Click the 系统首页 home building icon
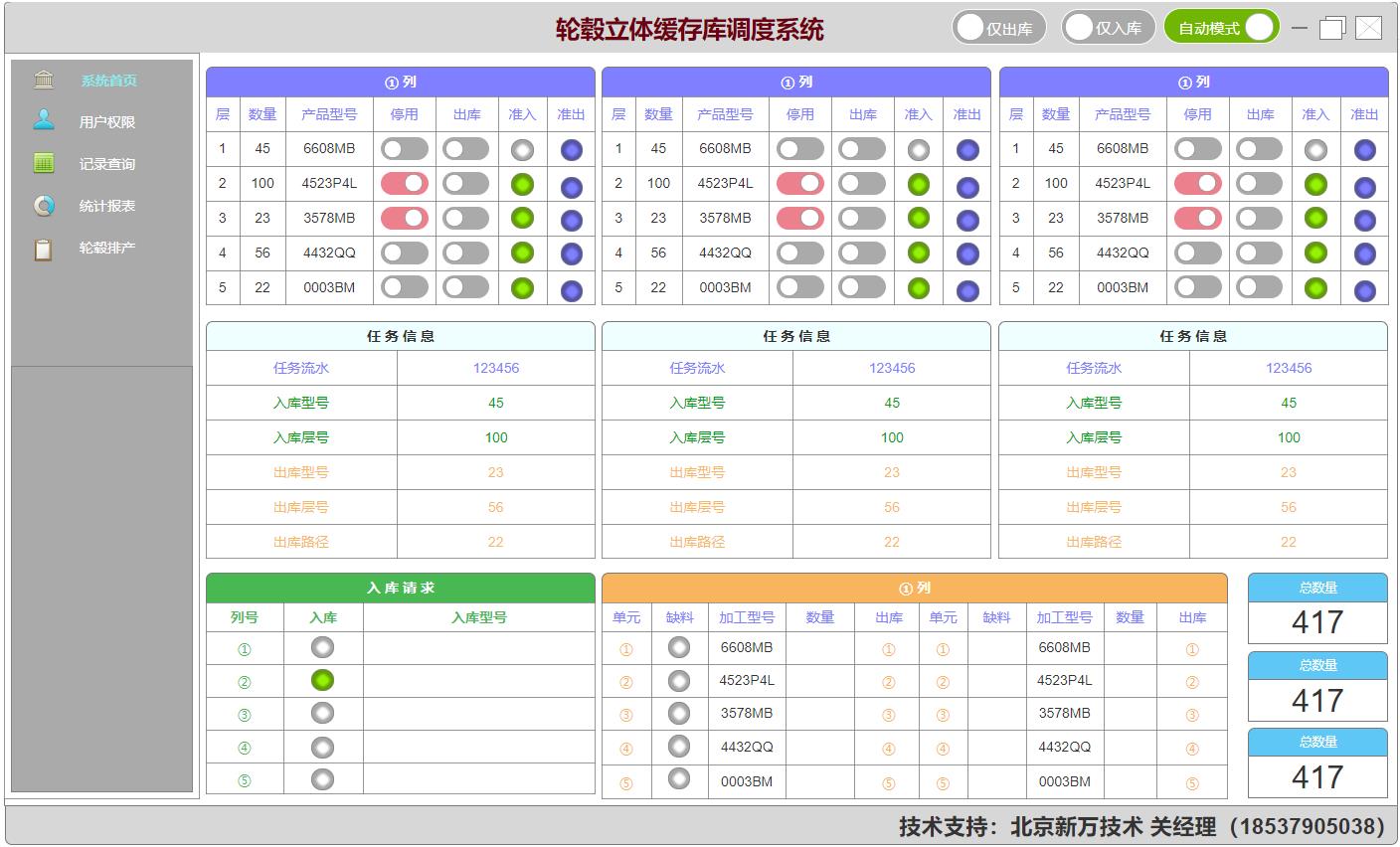The image size is (1400, 847). point(44,80)
